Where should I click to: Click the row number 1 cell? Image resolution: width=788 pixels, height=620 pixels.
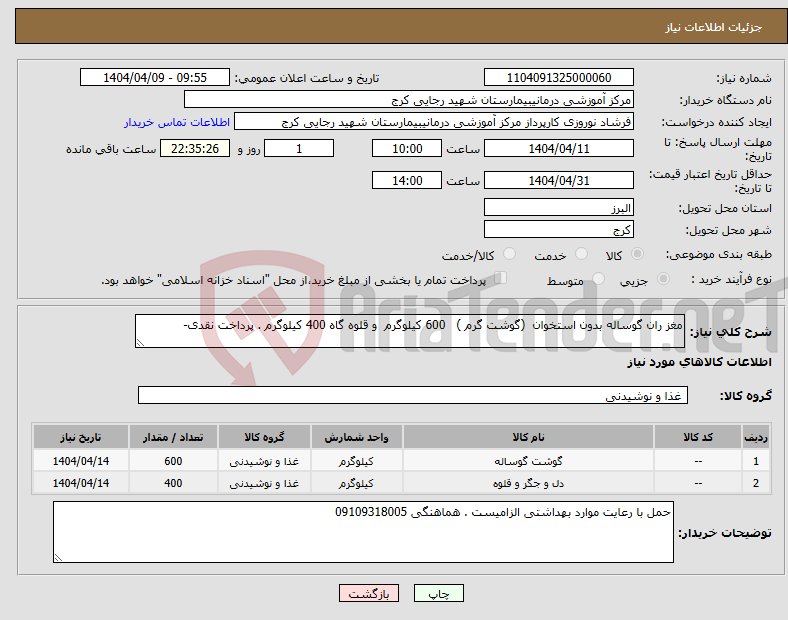(756, 461)
